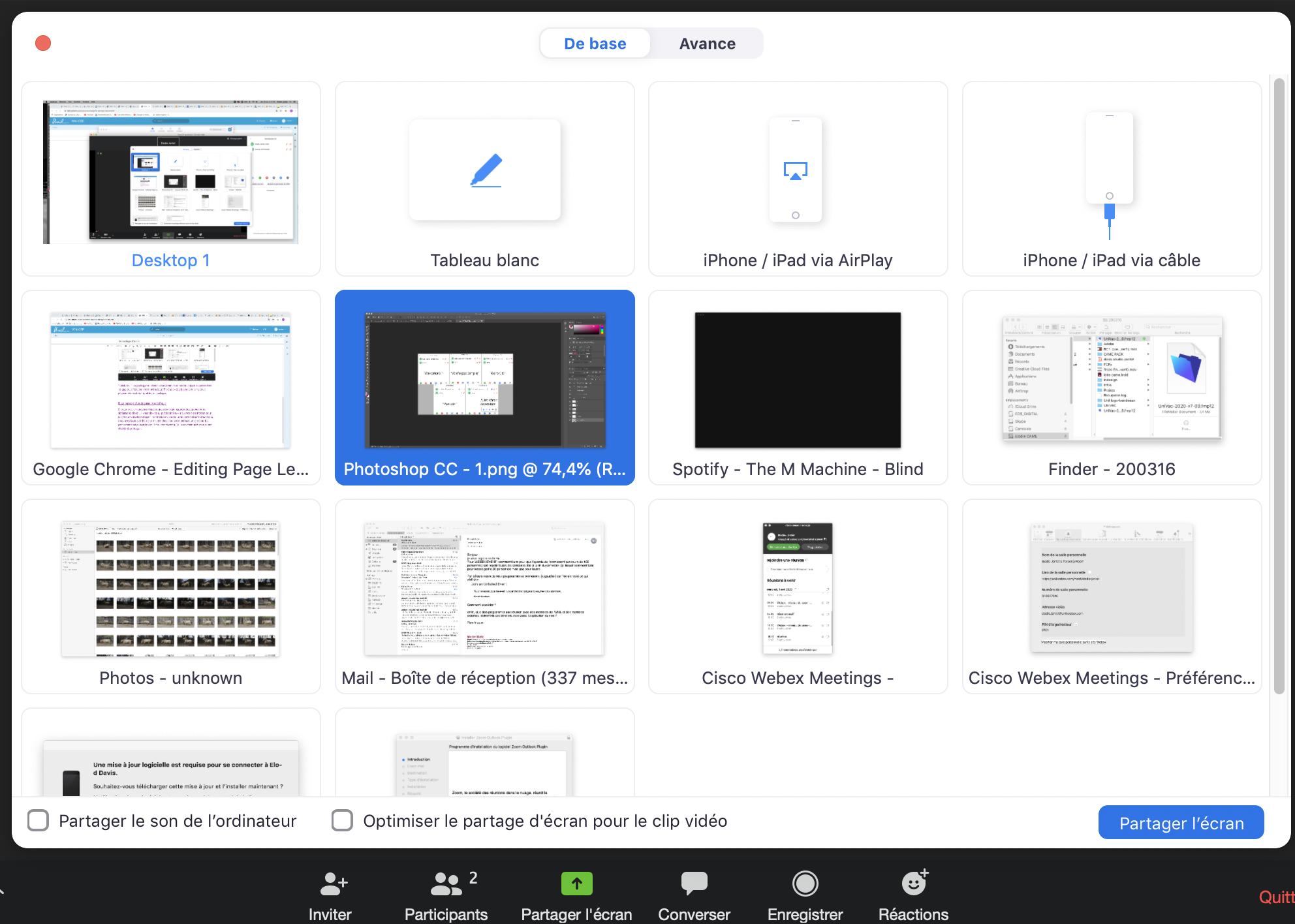Check Optimiser le partage d'écran pour clip vidéo

click(x=342, y=820)
